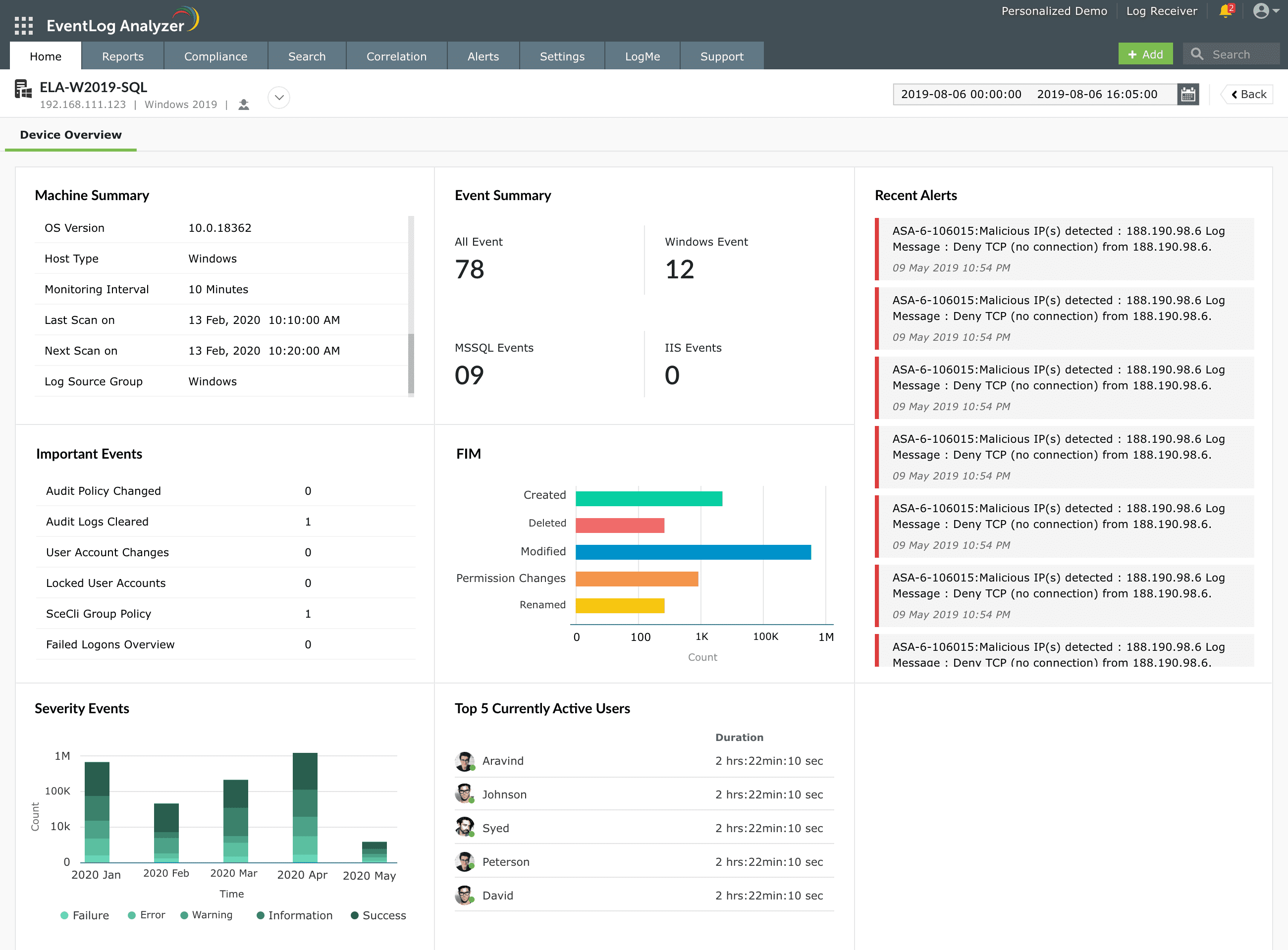1288x950 pixels.
Task: Click the notification bell icon
Action: [1225, 11]
